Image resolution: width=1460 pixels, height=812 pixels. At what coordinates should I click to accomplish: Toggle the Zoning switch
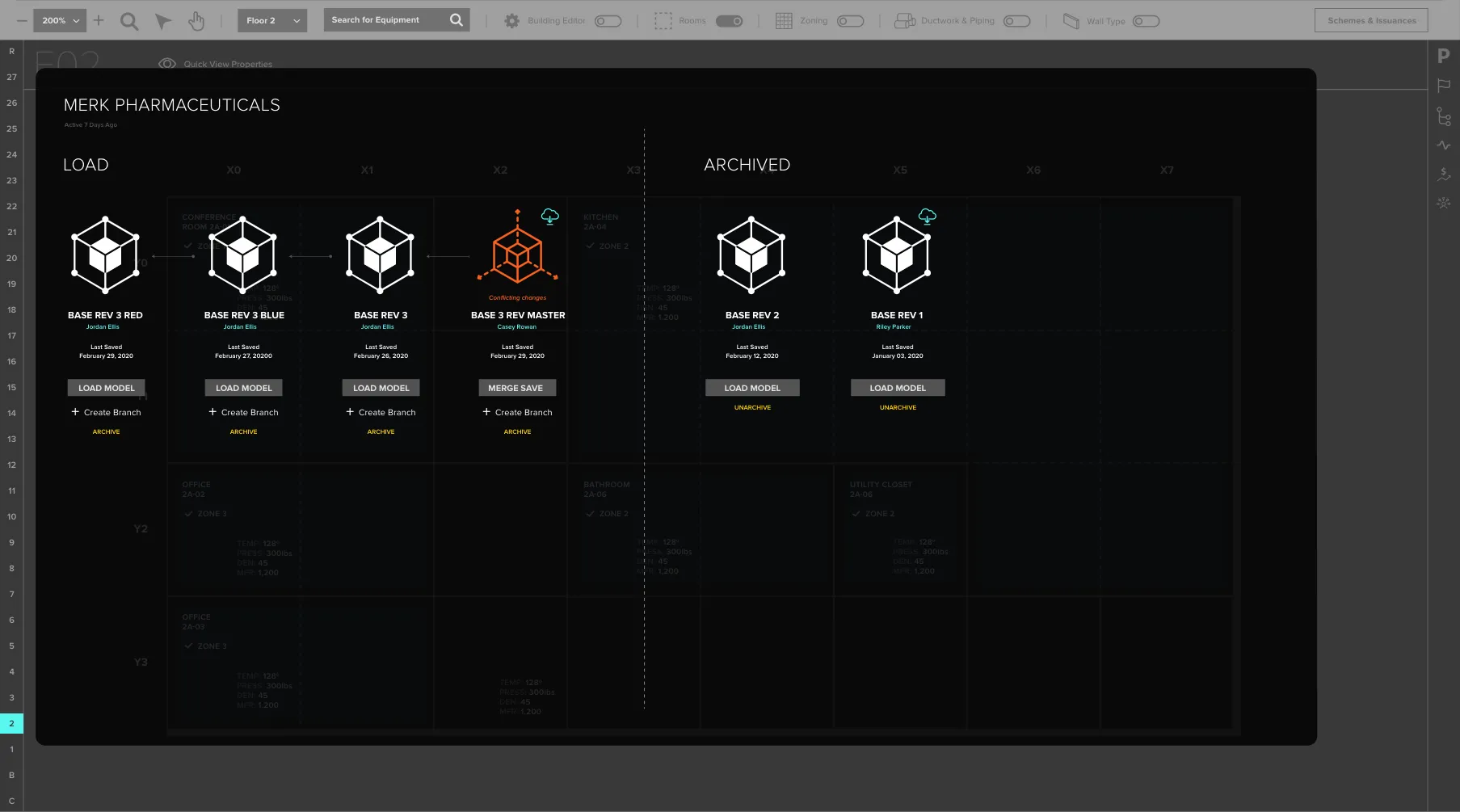[850, 21]
